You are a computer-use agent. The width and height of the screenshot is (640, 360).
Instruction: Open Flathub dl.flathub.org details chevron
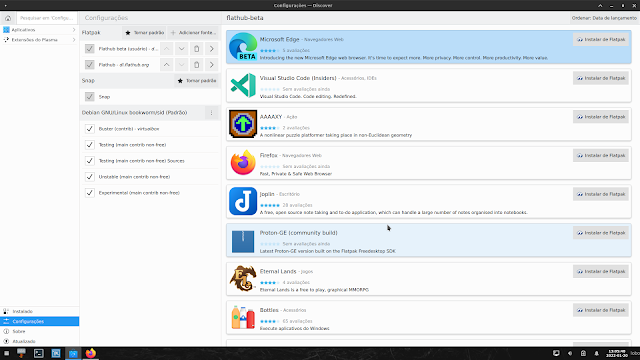pyautogui.click(x=211, y=65)
